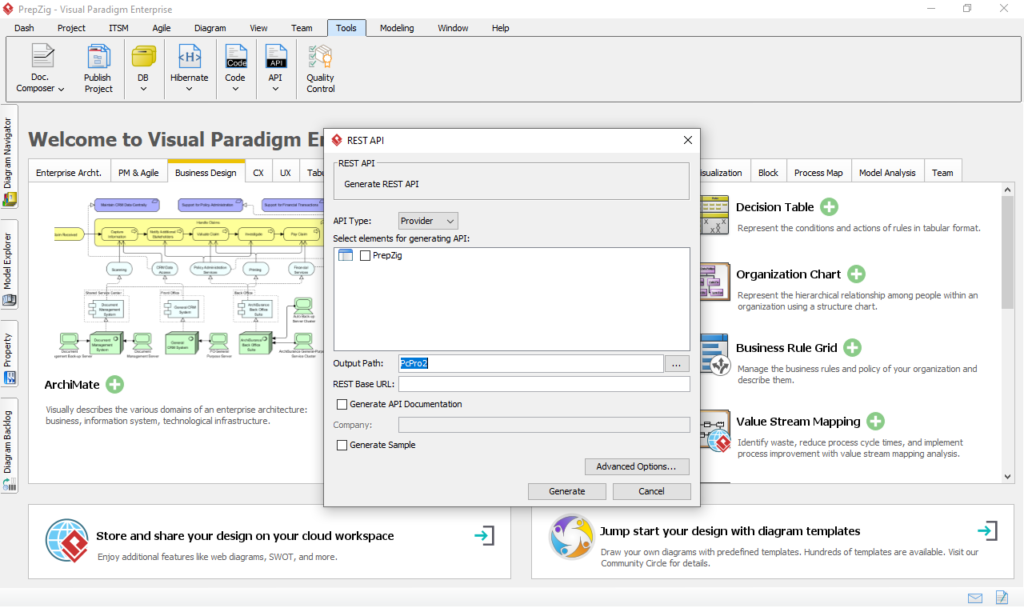Screen dimensions: 1024x608
Task: Click the cloud workspace globe icon
Action: pos(67,541)
